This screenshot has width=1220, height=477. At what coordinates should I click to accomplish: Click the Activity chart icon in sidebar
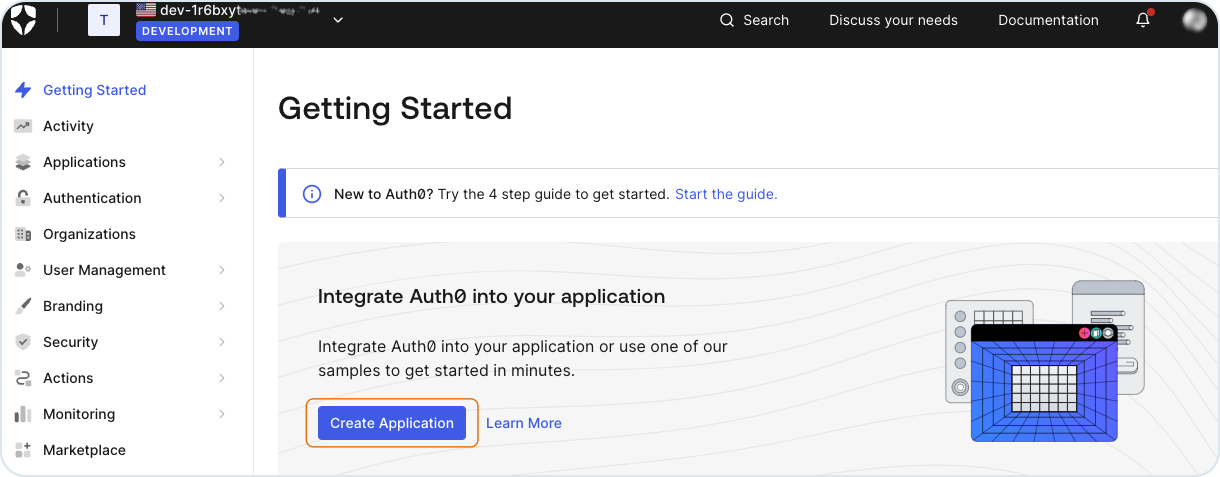pos(23,126)
